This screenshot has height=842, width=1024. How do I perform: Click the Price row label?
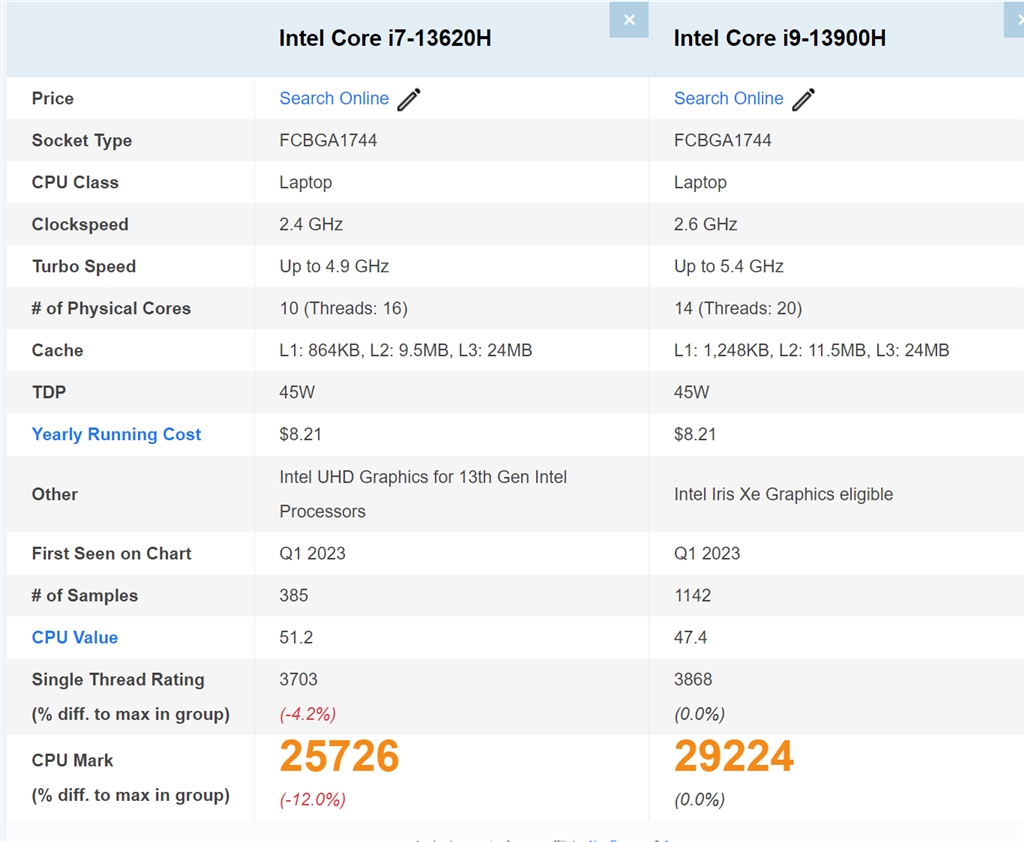53,98
